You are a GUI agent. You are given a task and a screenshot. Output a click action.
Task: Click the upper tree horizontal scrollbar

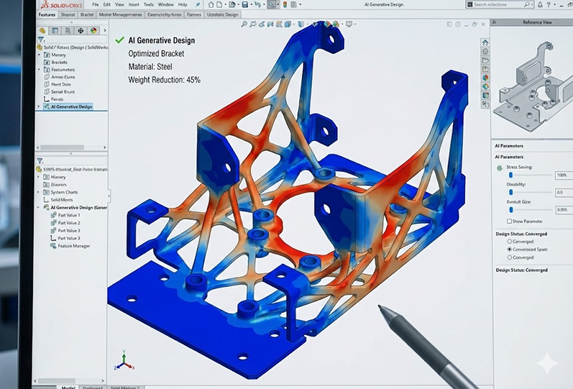[x=71, y=147]
